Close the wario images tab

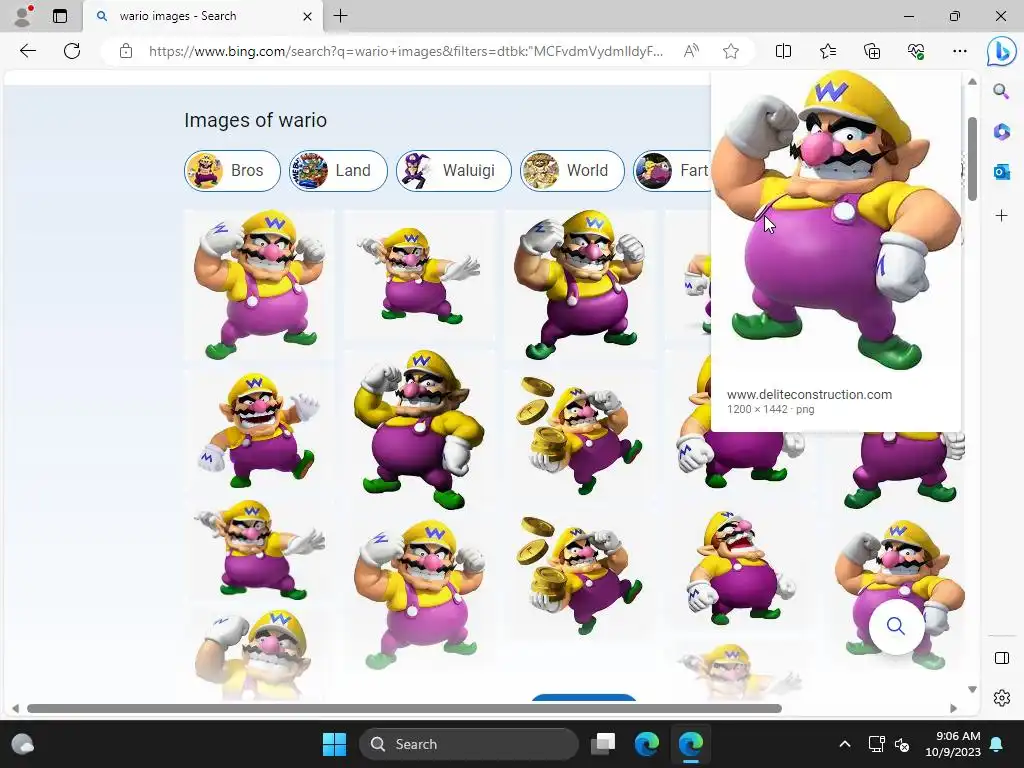(308, 16)
